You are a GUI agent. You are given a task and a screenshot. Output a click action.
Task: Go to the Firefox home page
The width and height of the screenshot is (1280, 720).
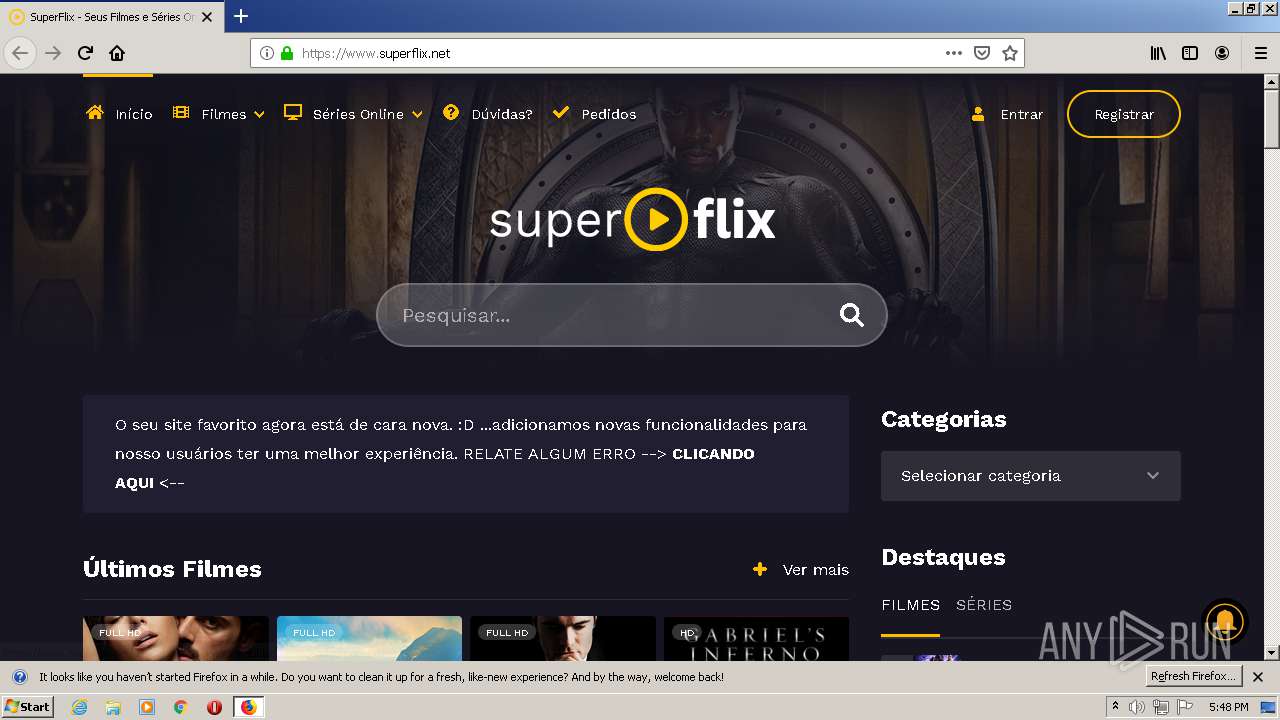(x=117, y=53)
